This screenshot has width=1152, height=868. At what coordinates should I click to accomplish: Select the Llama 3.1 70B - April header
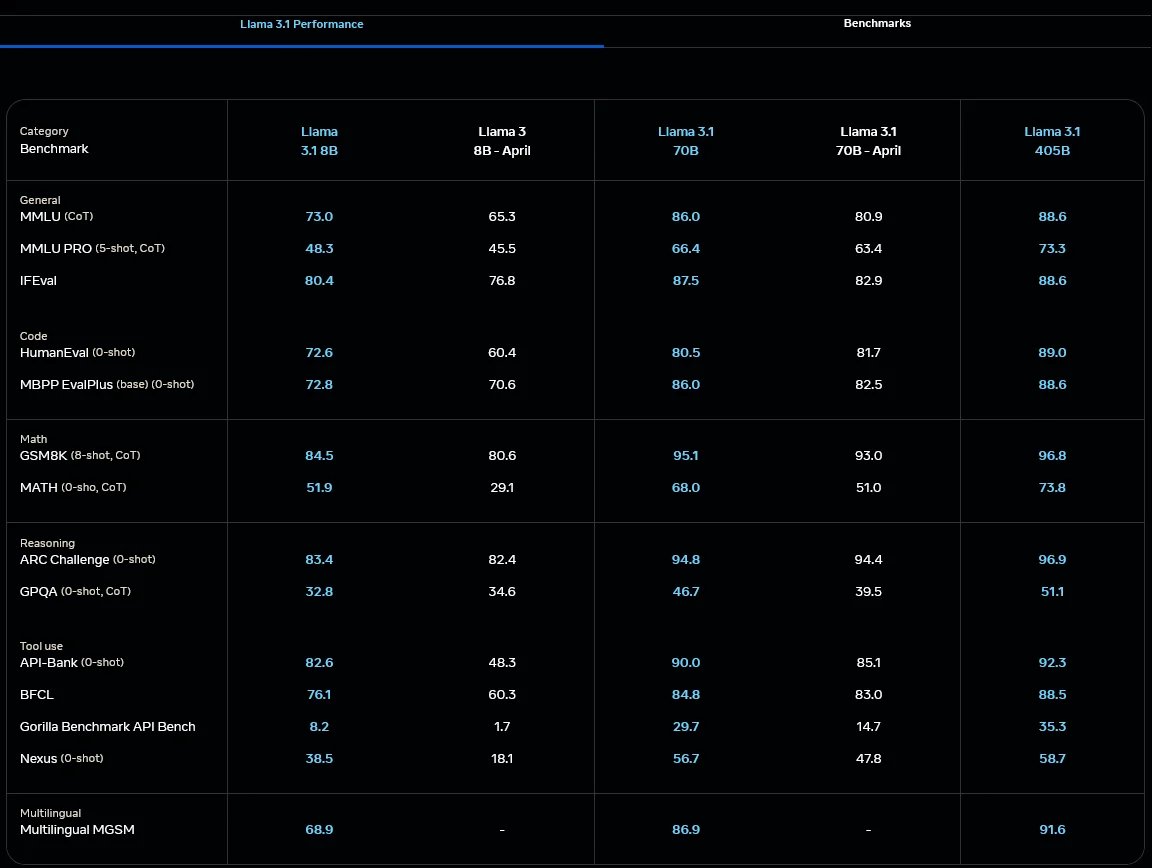tap(868, 141)
